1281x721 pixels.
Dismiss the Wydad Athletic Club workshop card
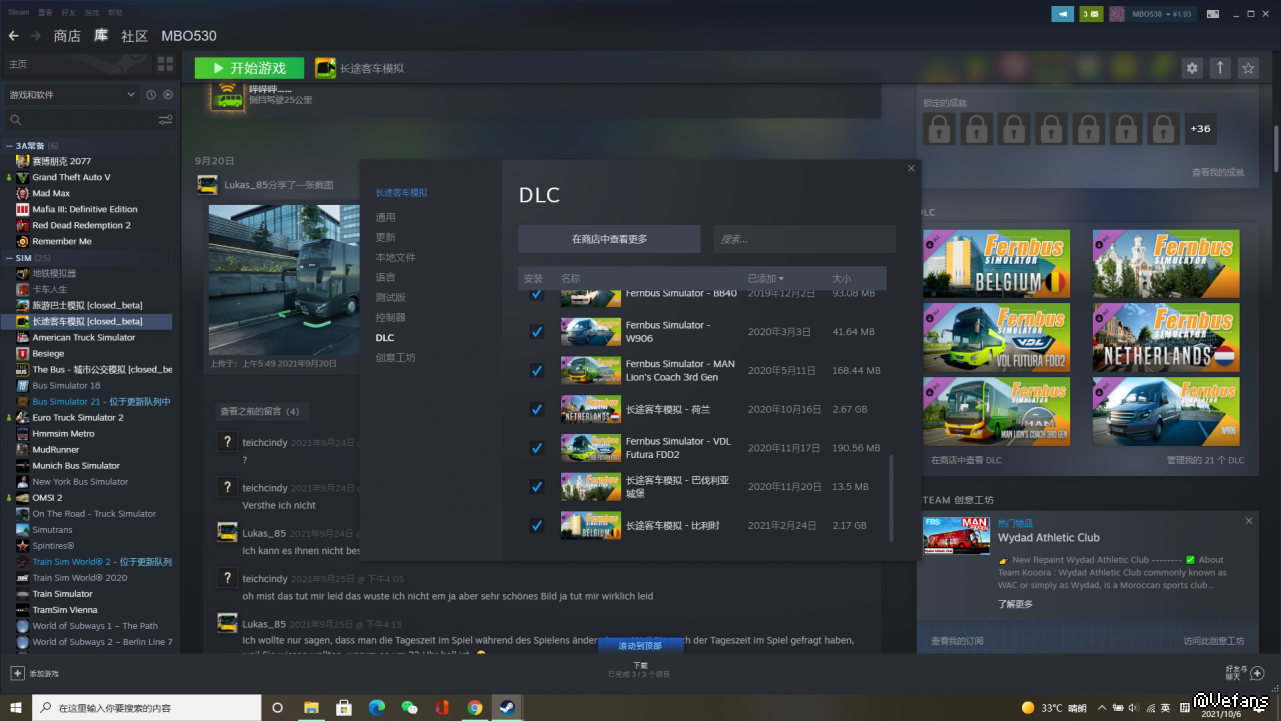coord(1249,521)
